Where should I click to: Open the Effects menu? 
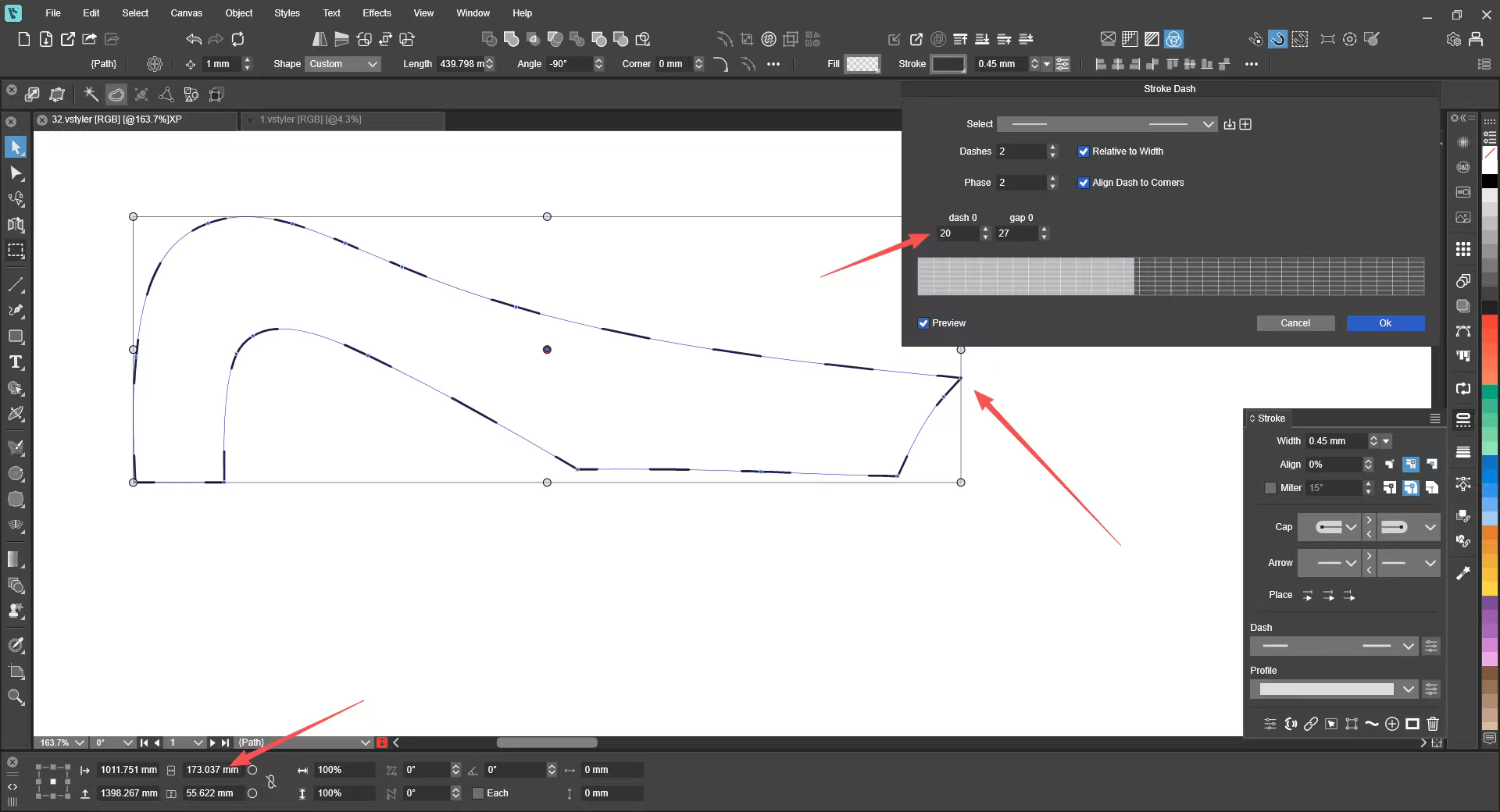click(x=377, y=13)
